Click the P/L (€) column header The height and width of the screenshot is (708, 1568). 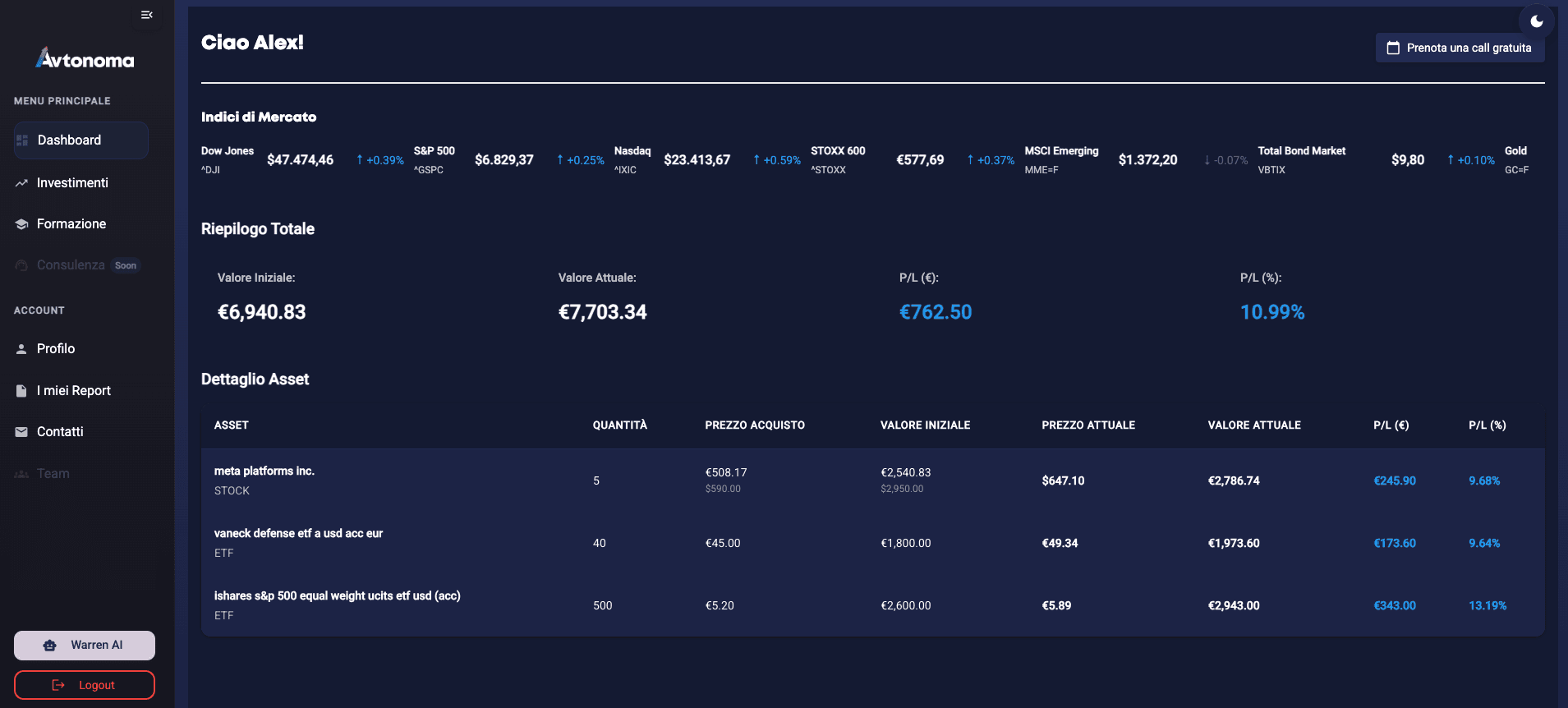click(x=1391, y=425)
